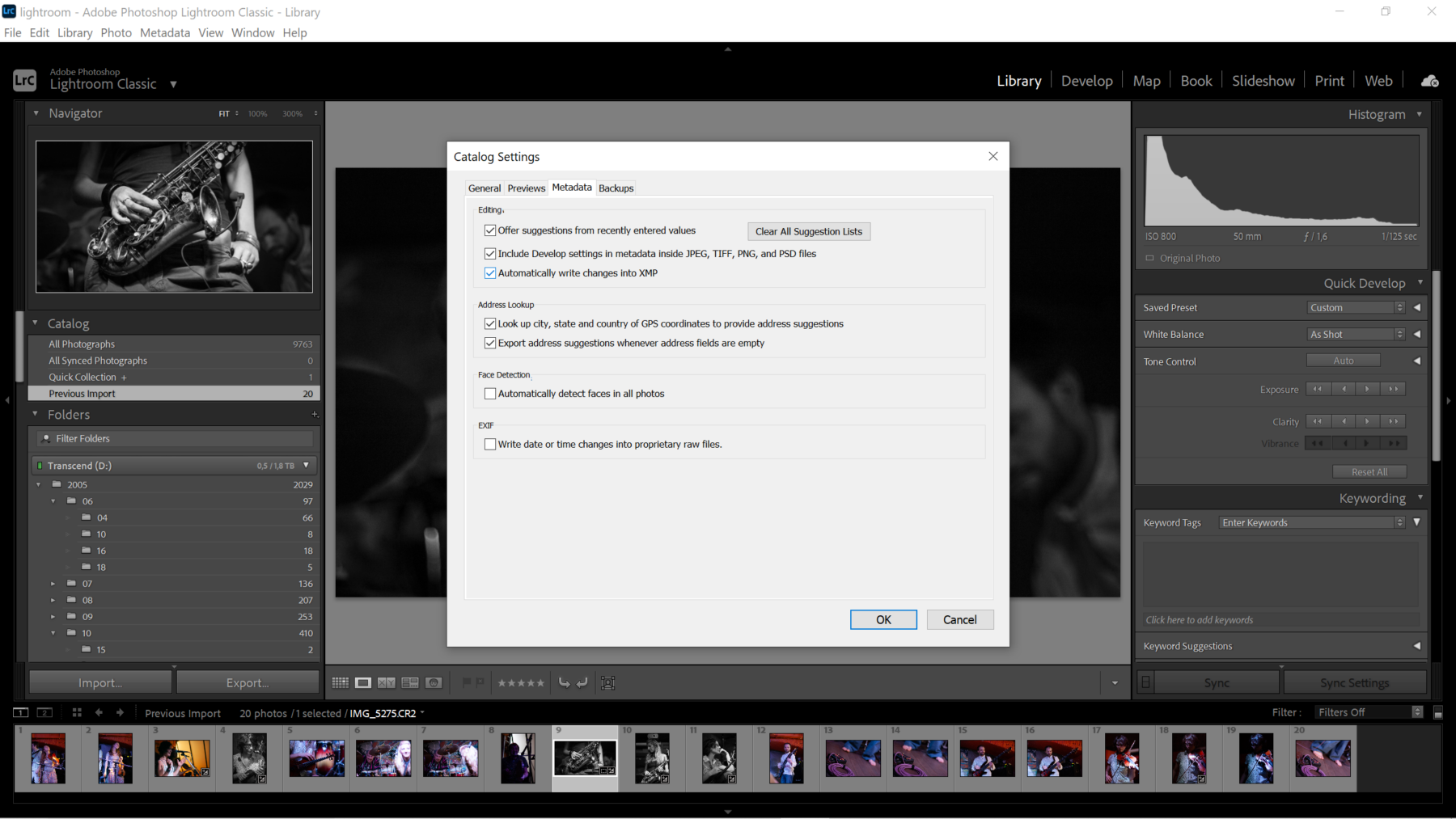1456x819 pixels.
Task: Increase Clarity by a large step
Action: (1393, 421)
